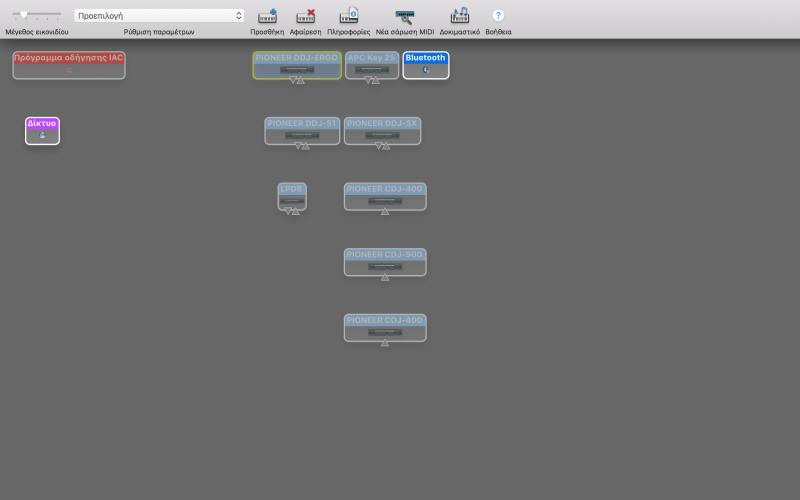Screen dimensions: 800x500
Task: Select the Δίκτυο network device icon
Action: (42, 131)
